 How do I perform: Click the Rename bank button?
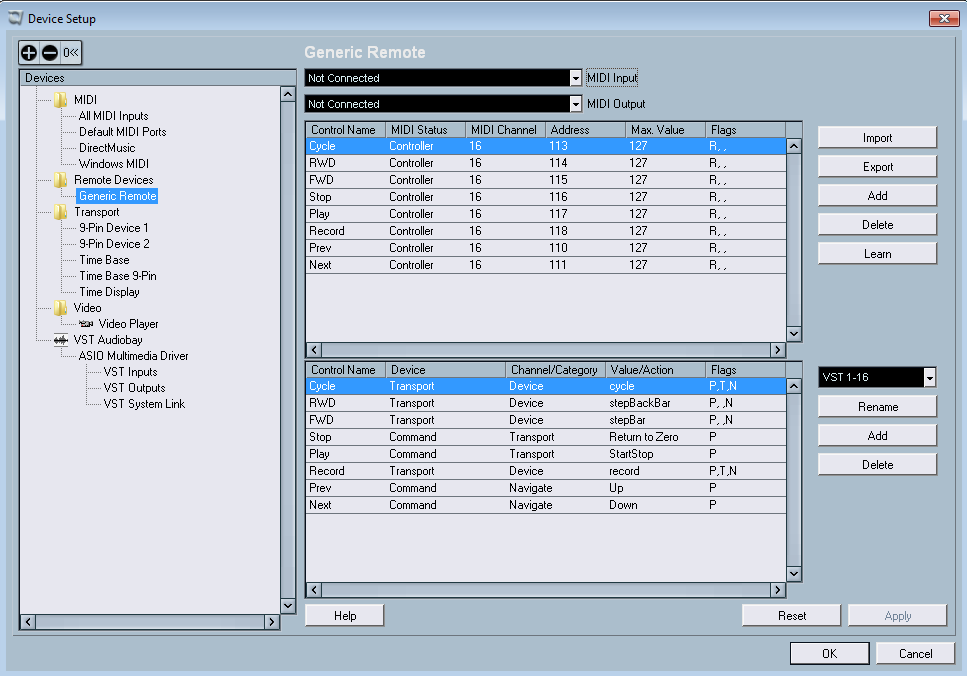click(x=877, y=407)
